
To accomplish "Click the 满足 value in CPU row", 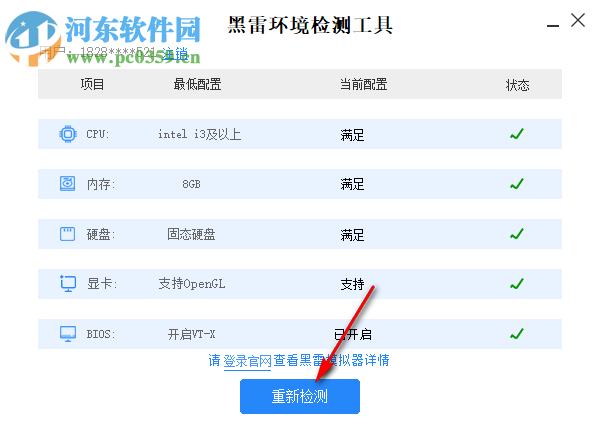I will point(352,135).
